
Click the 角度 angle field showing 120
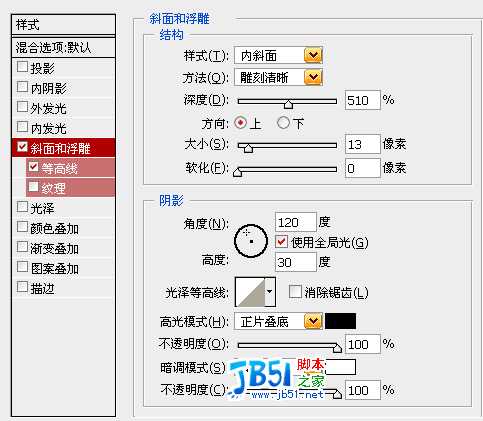click(296, 222)
